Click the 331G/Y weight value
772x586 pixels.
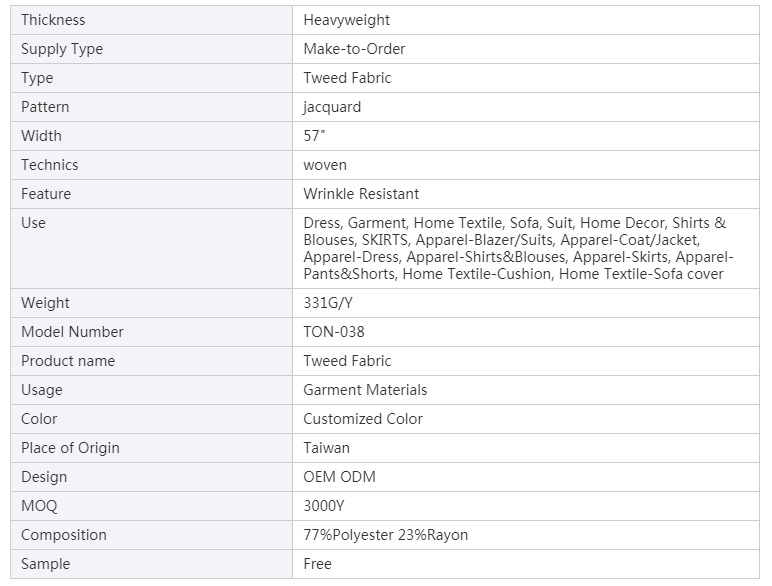(x=328, y=303)
